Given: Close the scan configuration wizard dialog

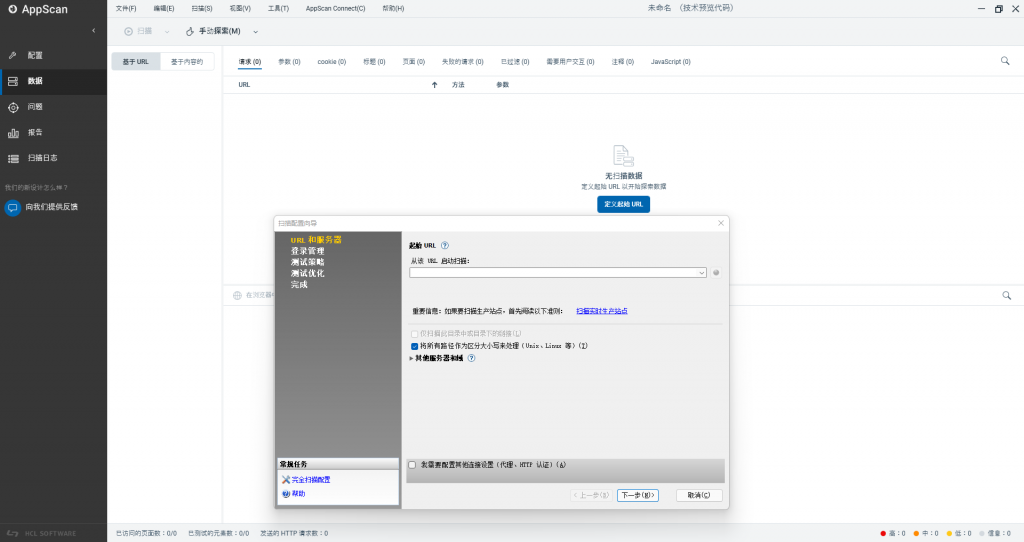Looking at the screenshot, I should [720, 223].
